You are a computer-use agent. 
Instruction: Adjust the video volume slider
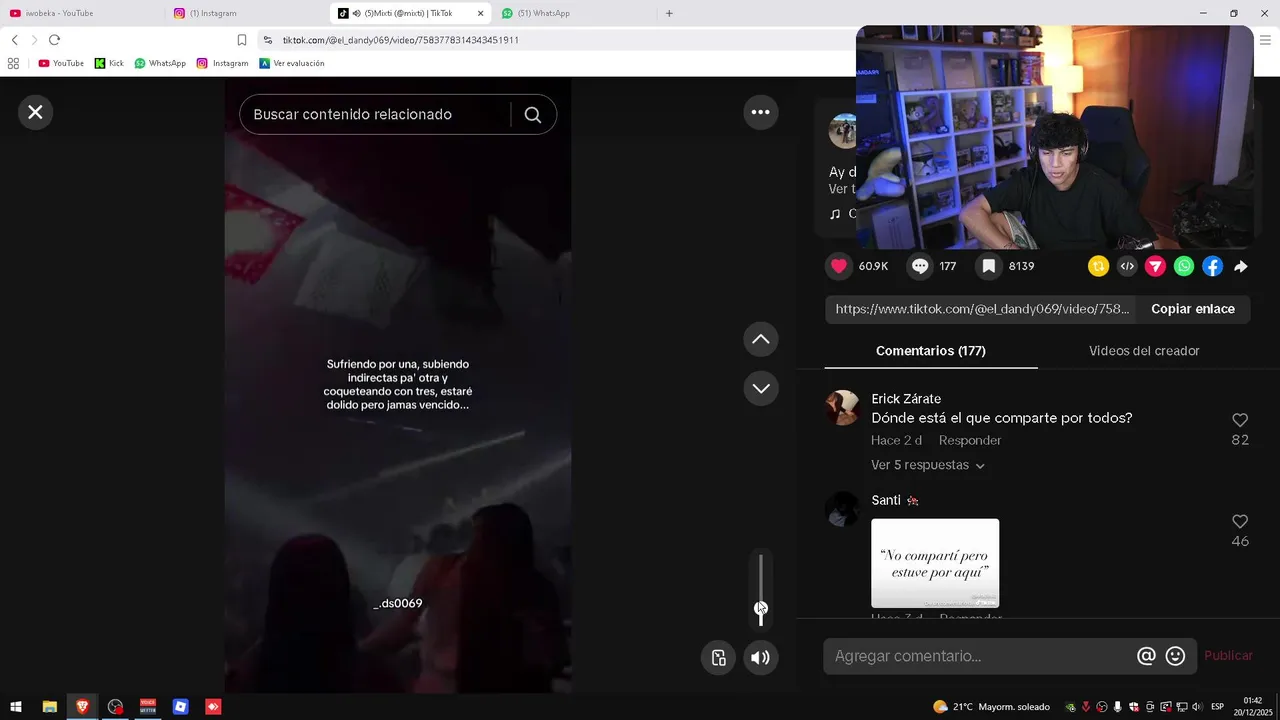(761, 590)
